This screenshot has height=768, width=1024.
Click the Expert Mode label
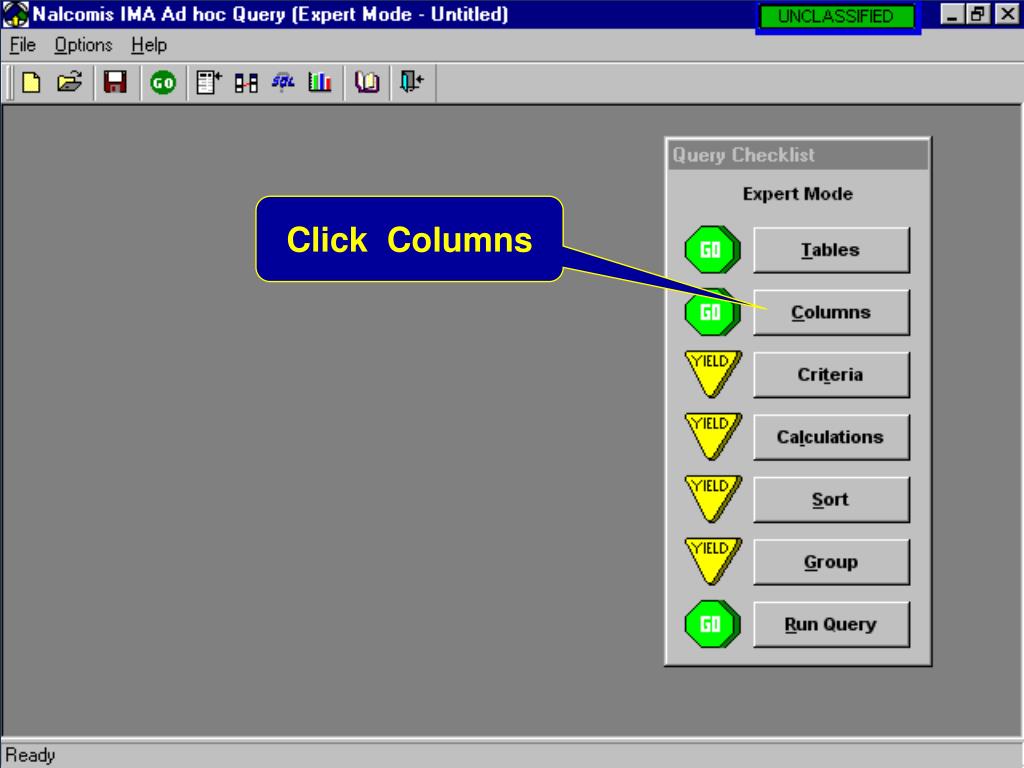click(x=797, y=194)
